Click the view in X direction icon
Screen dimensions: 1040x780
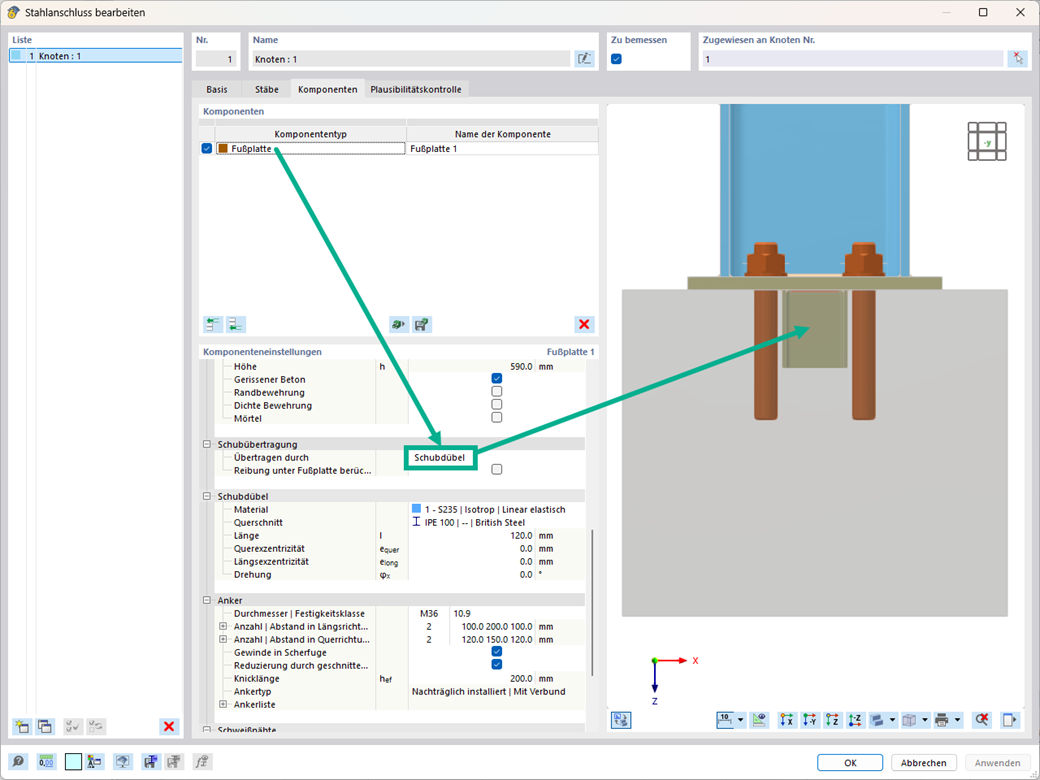[787, 720]
